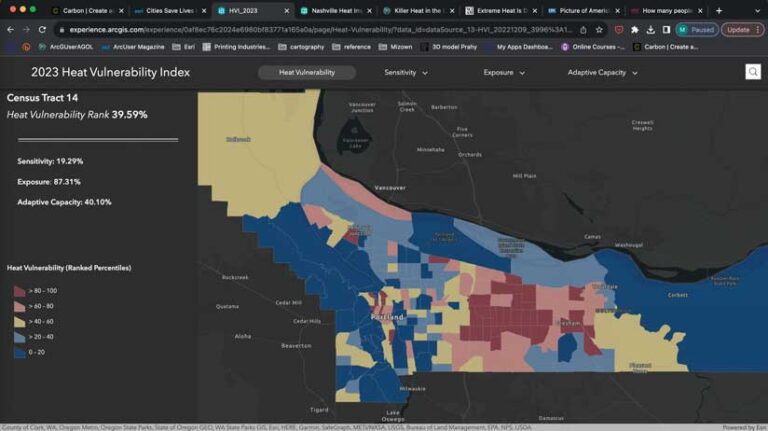768x431 pixels.
Task: Click the 0 - 20 legend swatch
Action: [x=20, y=352]
